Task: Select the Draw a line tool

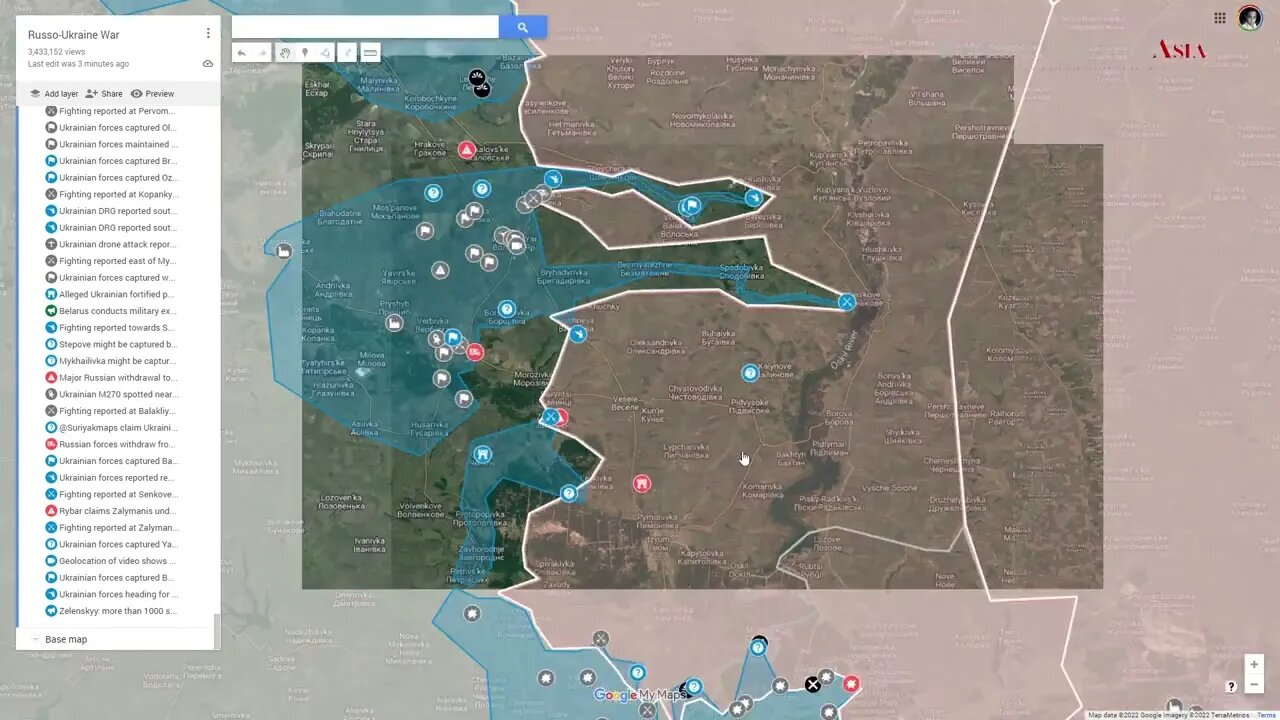Action: [x=326, y=53]
